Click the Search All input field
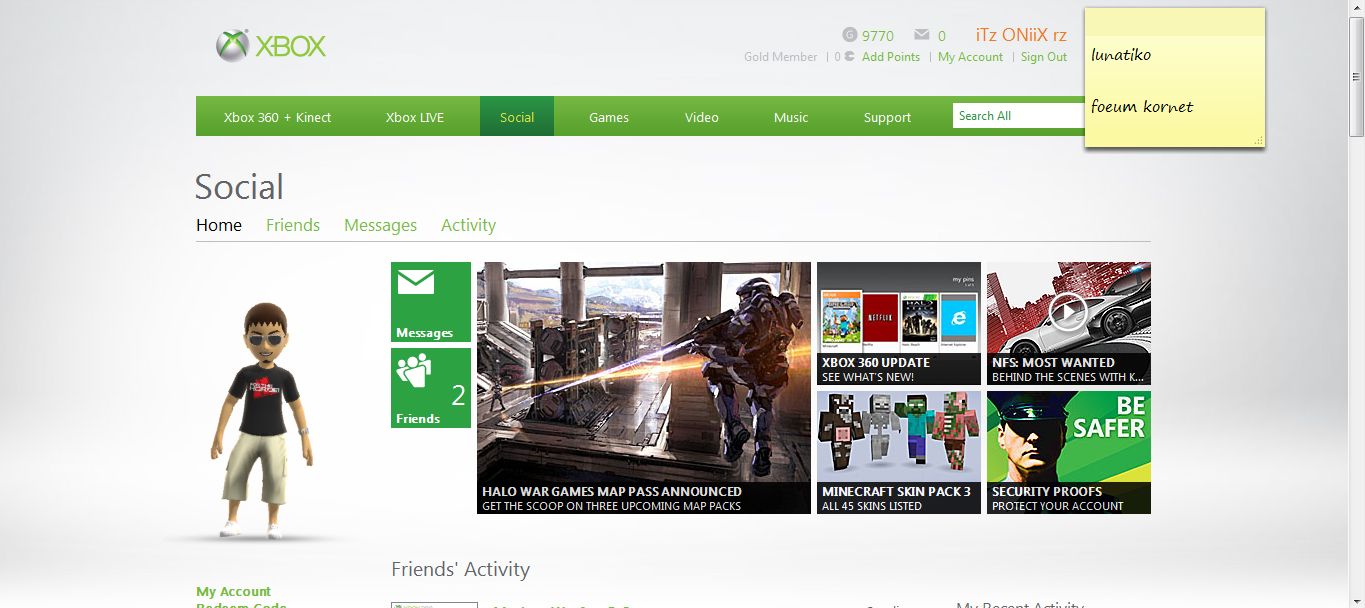Image resolution: width=1365 pixels, height=608 pixels. (1018, 116)
